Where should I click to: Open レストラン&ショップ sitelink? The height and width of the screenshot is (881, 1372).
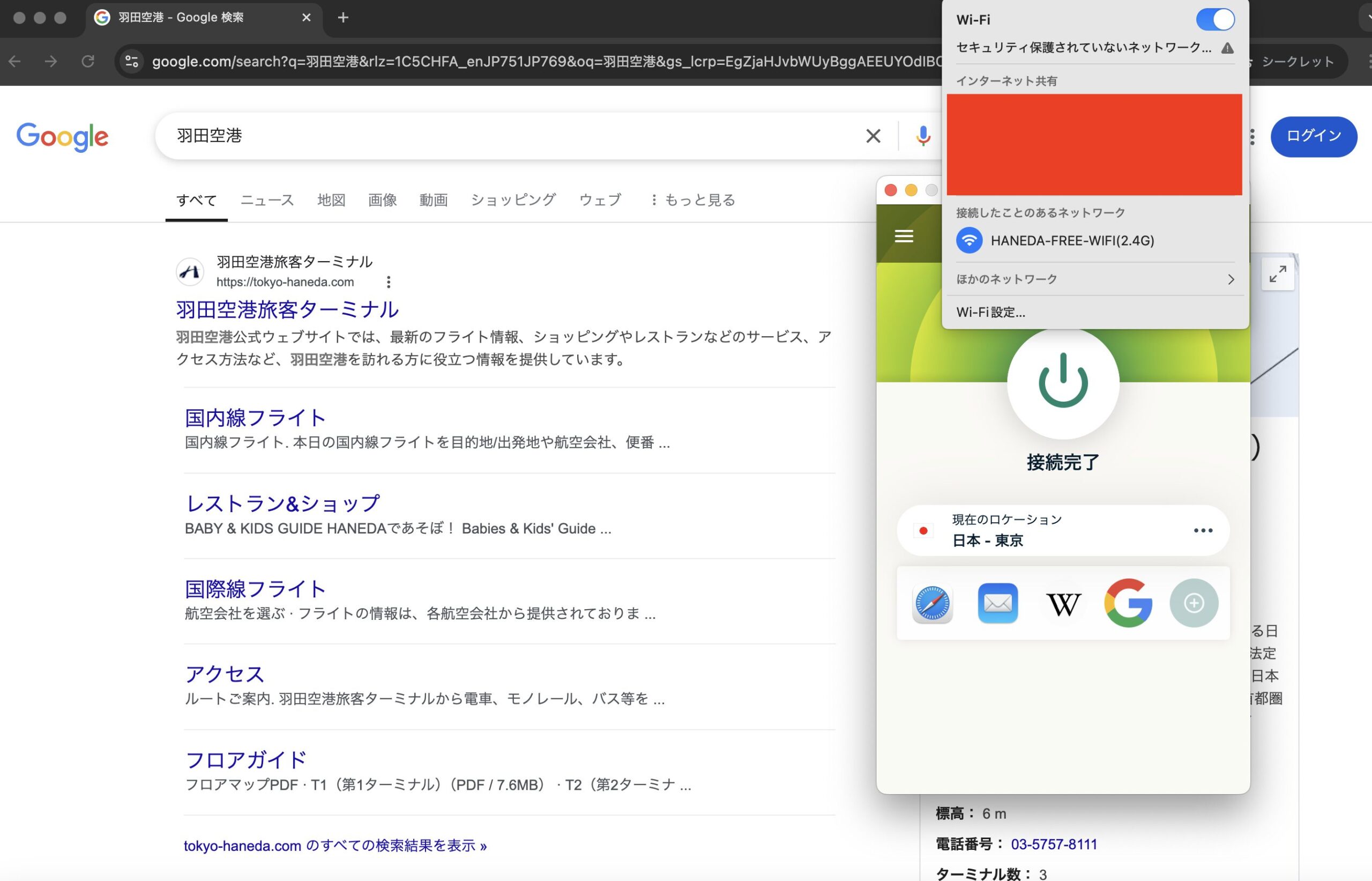click(282, 504)
